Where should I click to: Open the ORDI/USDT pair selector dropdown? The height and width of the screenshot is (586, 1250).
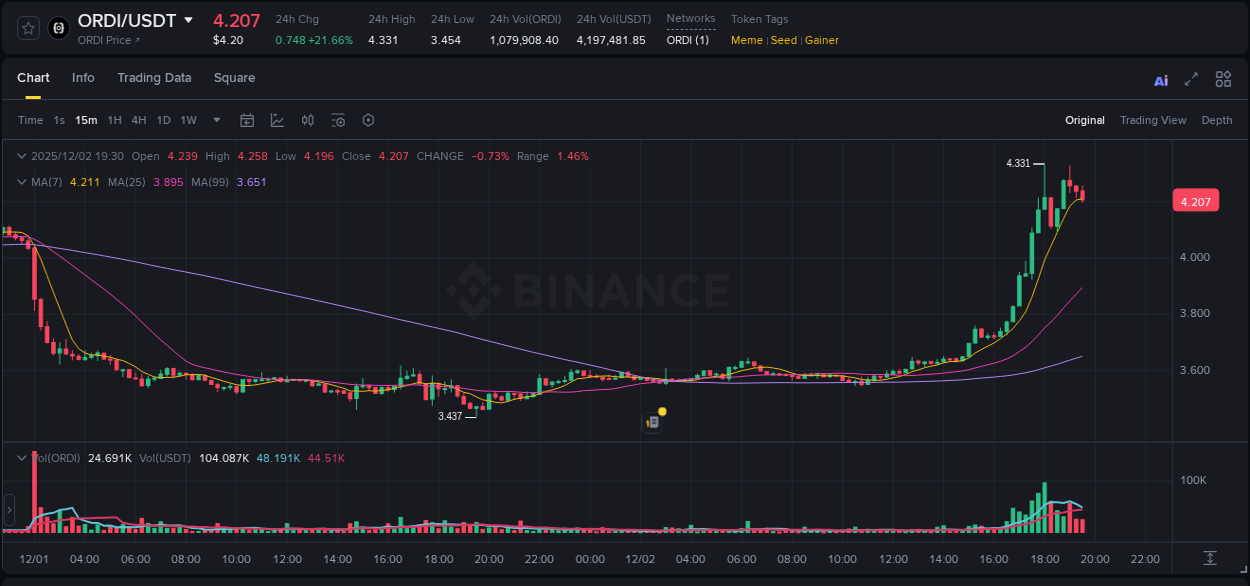pyautogui.click(x=142, y=20)
